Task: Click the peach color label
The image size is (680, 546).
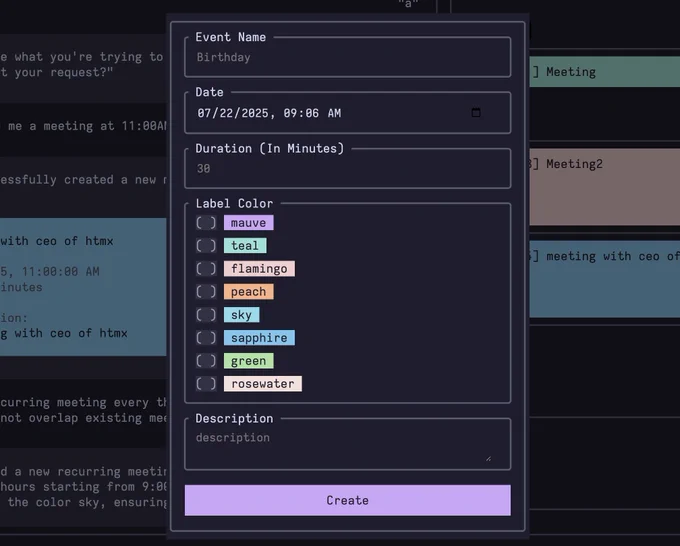Action: pos(248,292)
